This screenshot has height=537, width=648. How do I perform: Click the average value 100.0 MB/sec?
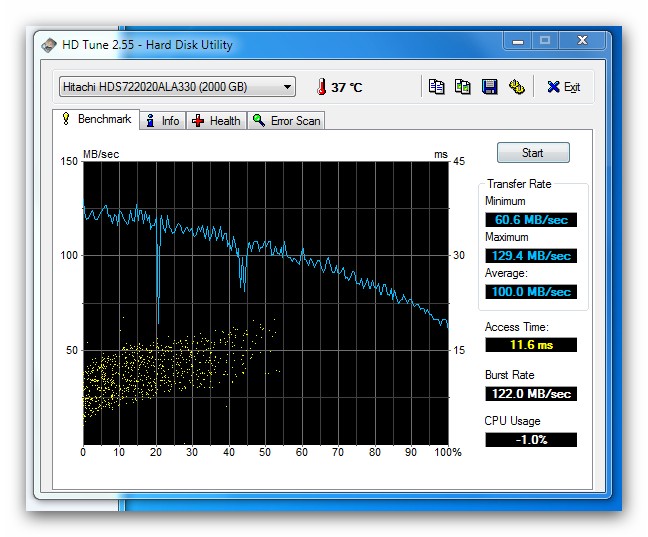coord(531,291)
